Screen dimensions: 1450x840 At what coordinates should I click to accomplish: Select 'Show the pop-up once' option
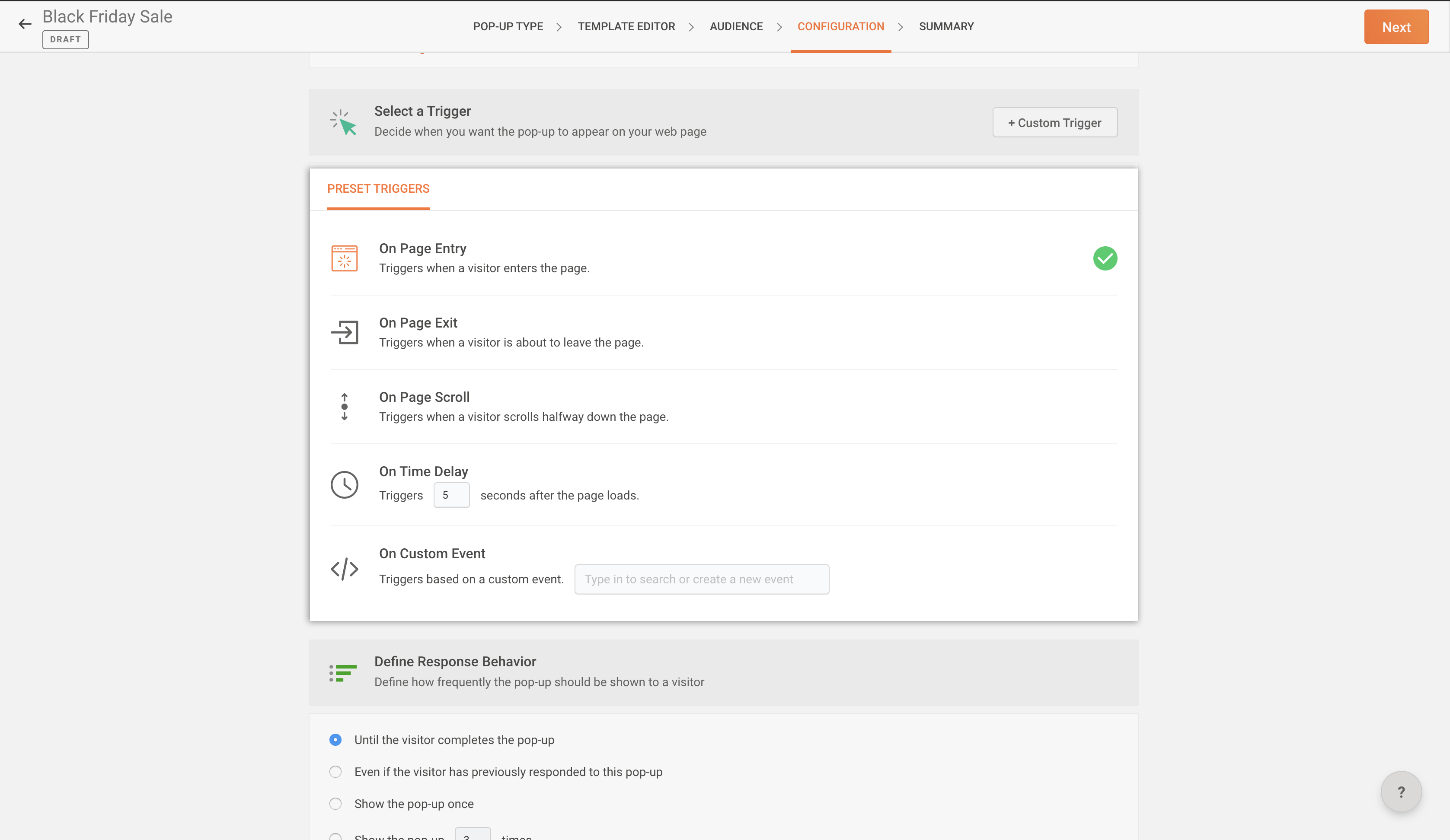[x=335, y=804]
